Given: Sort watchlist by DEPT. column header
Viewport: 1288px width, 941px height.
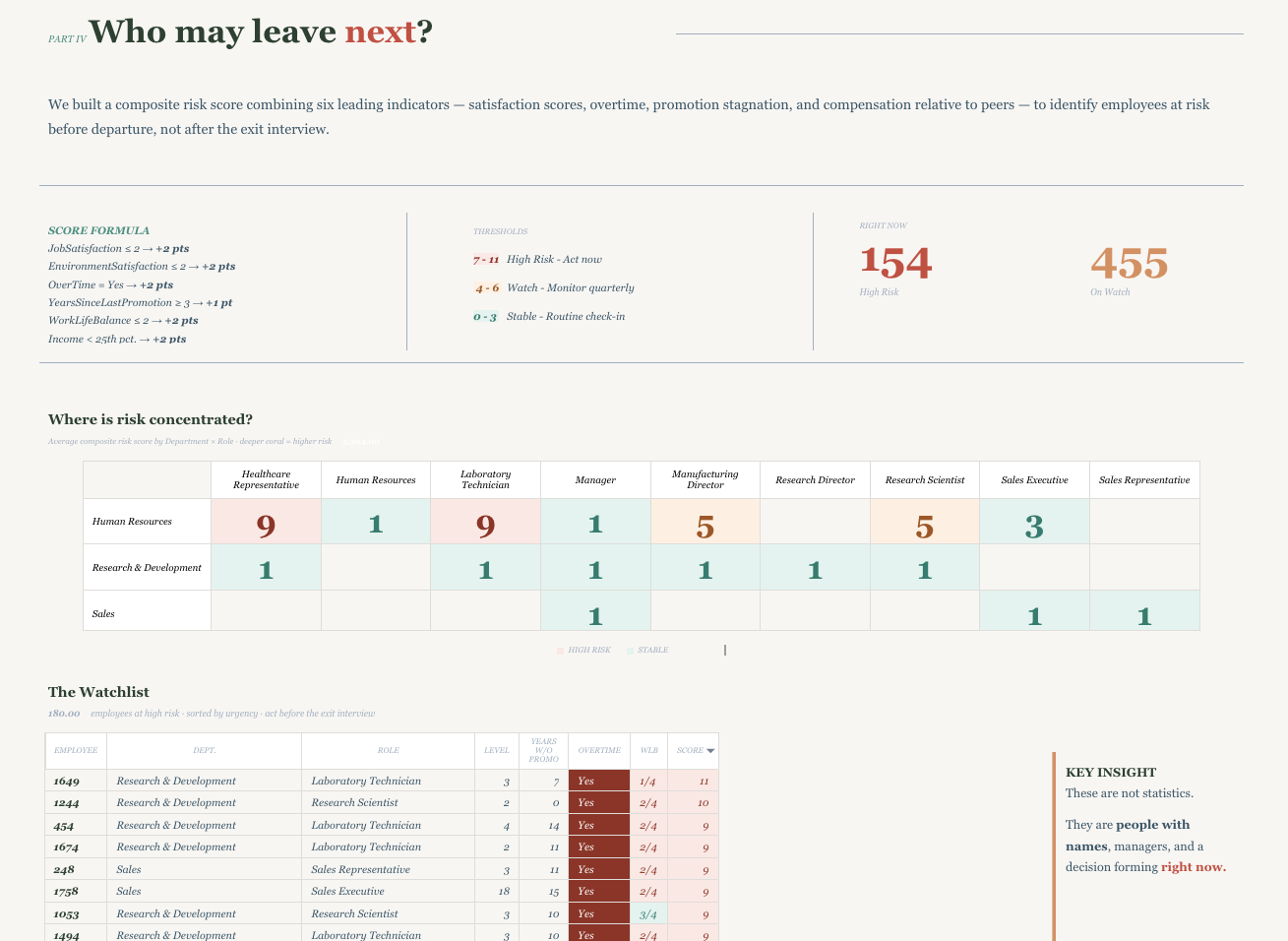Looking at the screenshot, I should (x=204, y=751).
